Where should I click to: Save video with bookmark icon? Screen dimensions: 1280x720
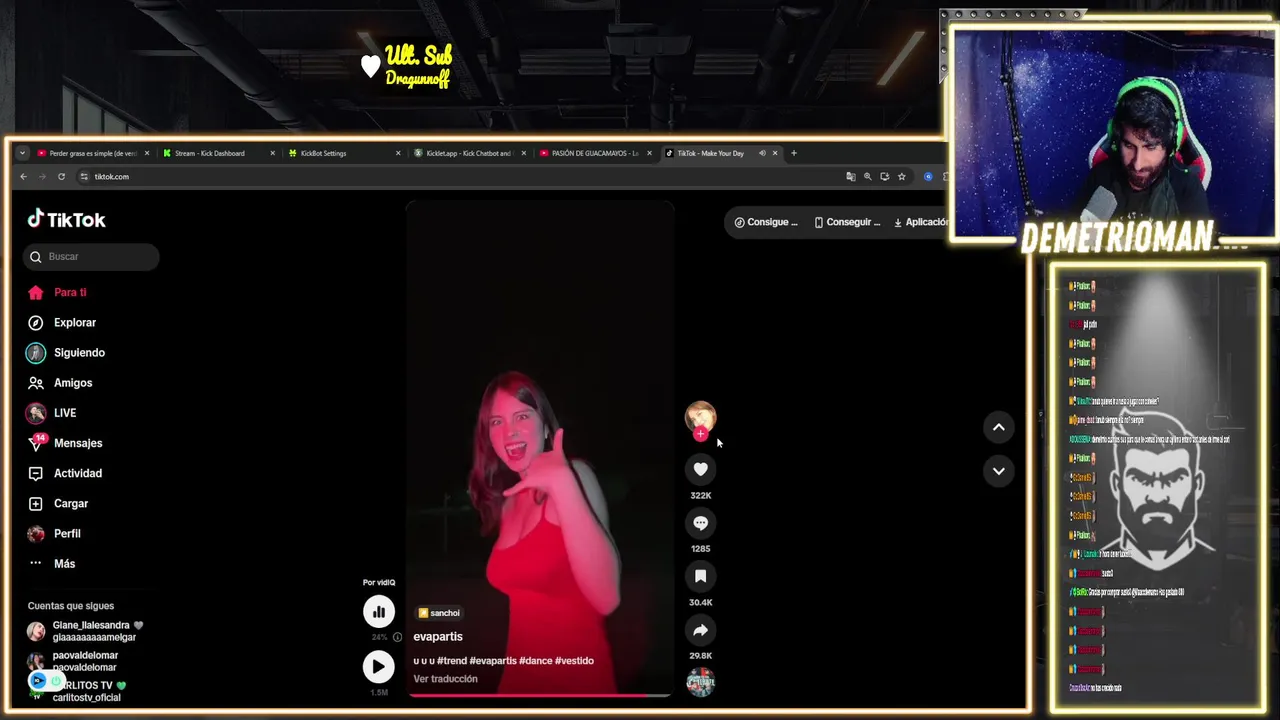(700, 576)
